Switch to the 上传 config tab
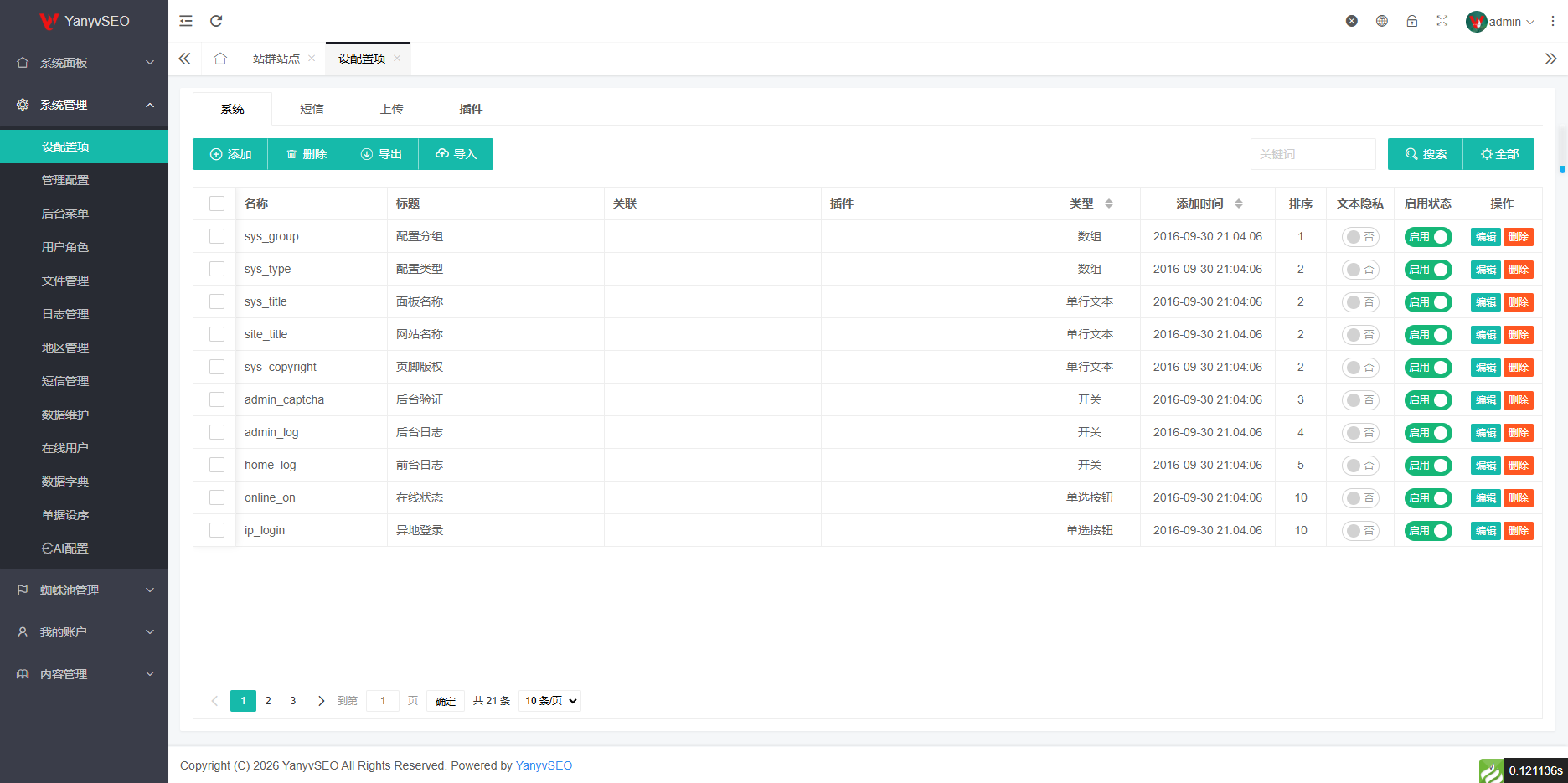 click(x=391, y=109)
